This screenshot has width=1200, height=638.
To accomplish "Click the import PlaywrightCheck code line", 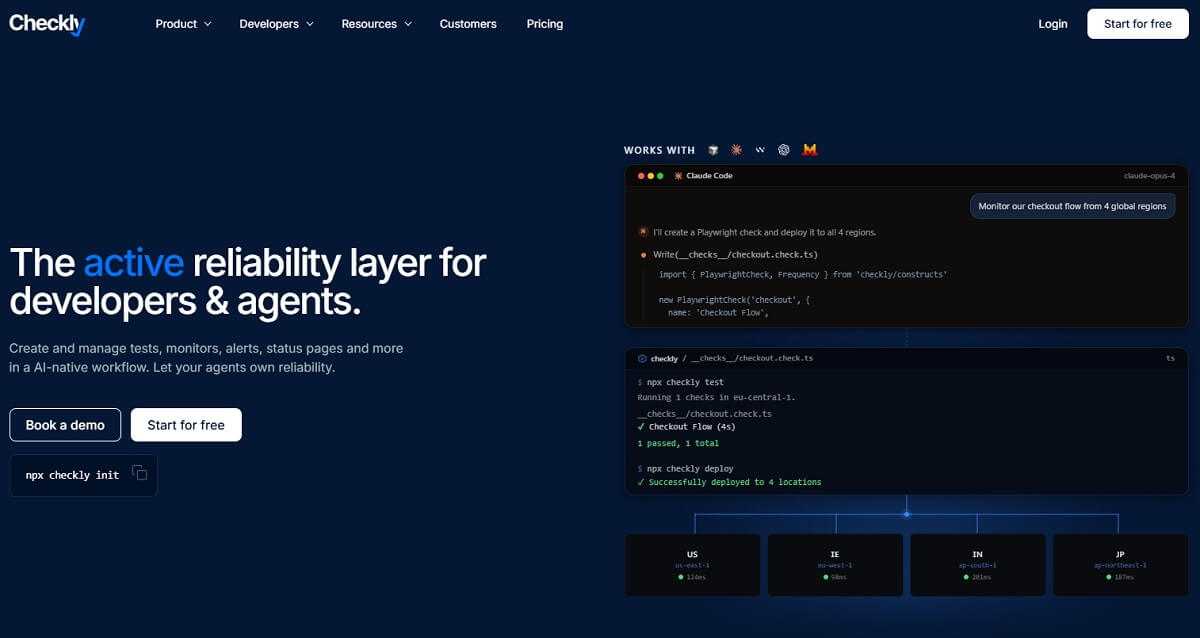I will pos(803,274).
